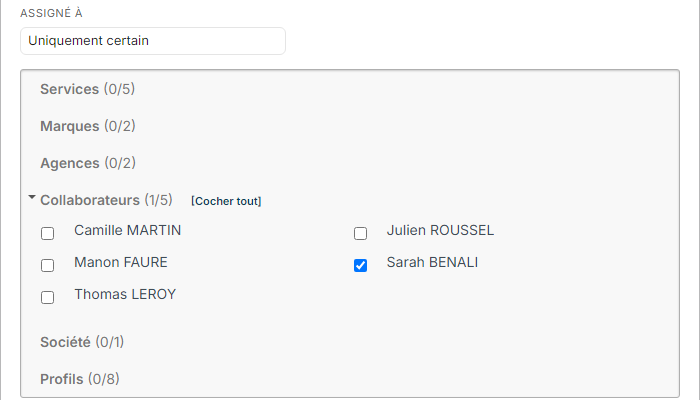Expand the Profils (0/8) section
The width and height of the screenshot is (700, 400).
click(x=80, y=379)
